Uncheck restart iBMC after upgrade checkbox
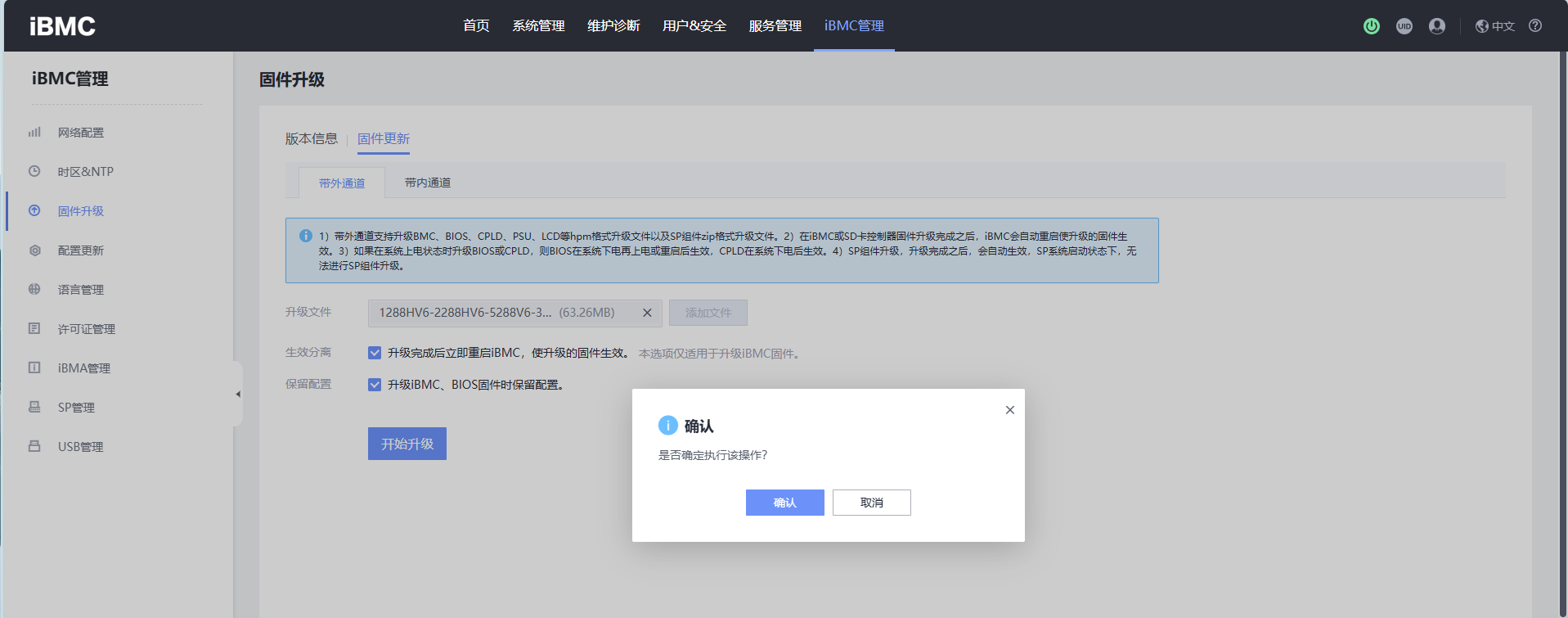The height and width of the screenshot is (618, 1568). pos(375,353)
